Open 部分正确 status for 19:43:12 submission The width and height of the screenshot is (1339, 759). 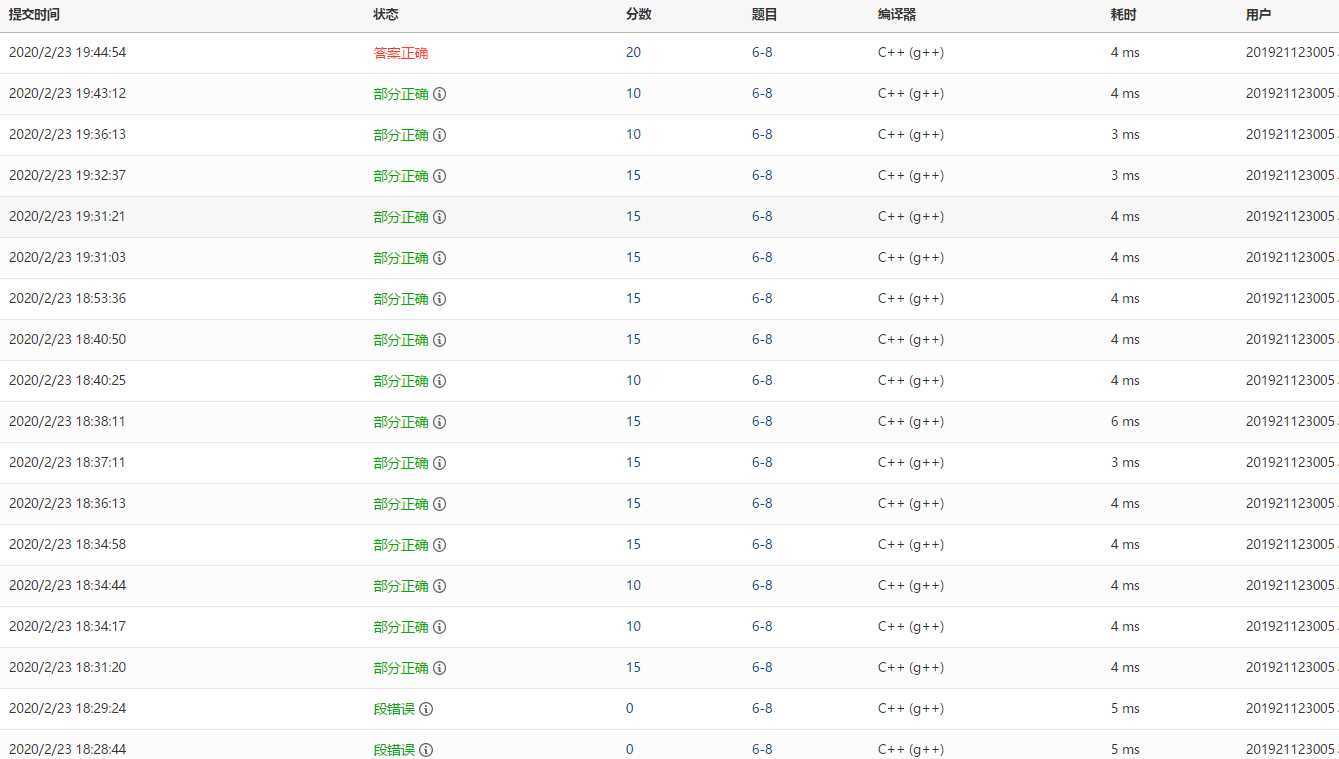[401, 94]
